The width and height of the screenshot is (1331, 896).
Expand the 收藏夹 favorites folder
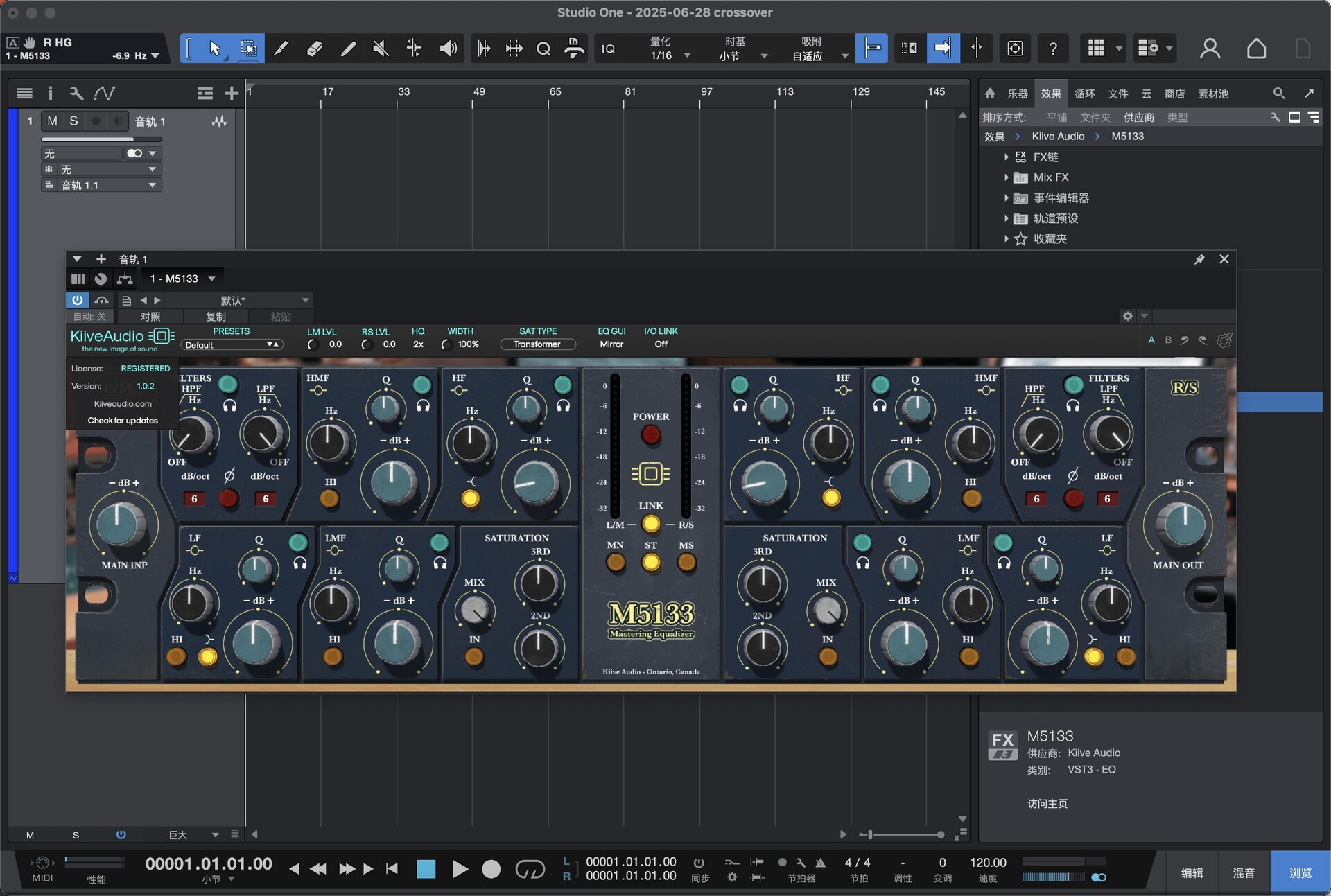click(1007, 239)
